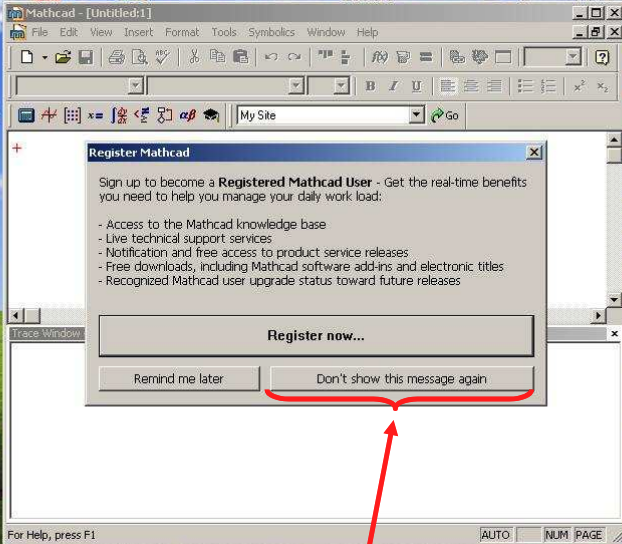Click the Open file folder icon
Screen dimensions: 622x544
(63, 58)
